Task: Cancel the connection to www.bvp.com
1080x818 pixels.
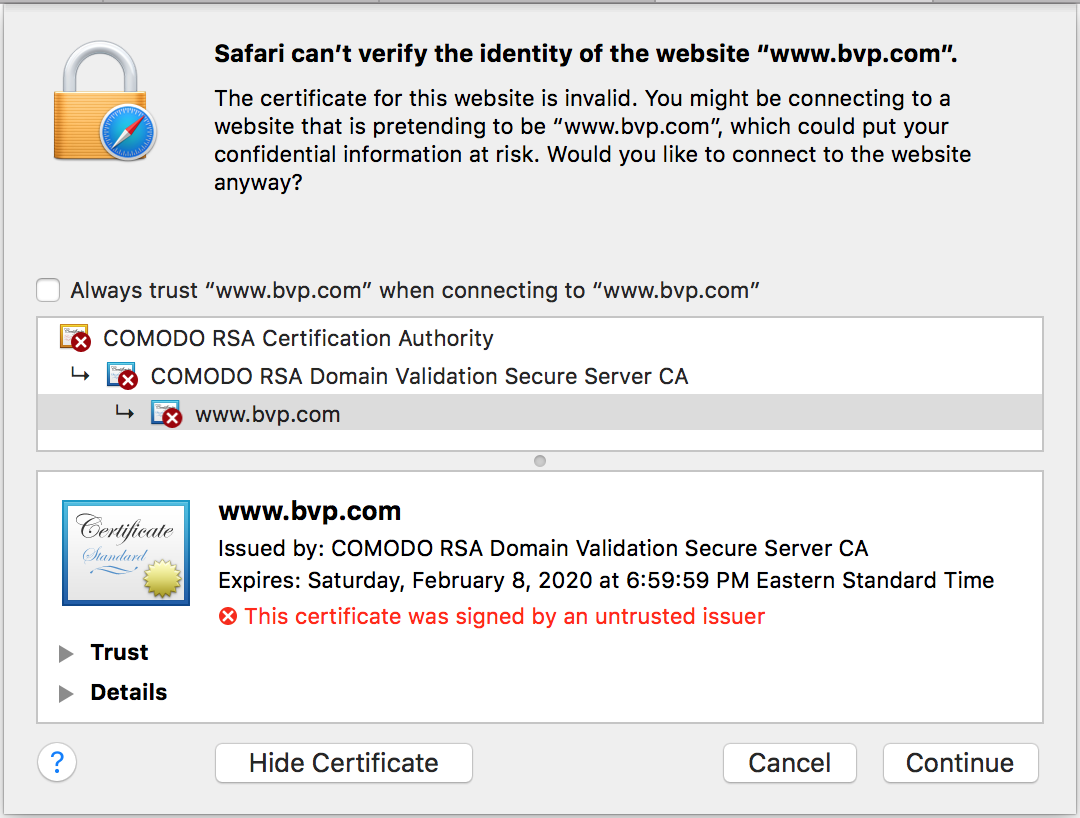Action: click(789, 762)
